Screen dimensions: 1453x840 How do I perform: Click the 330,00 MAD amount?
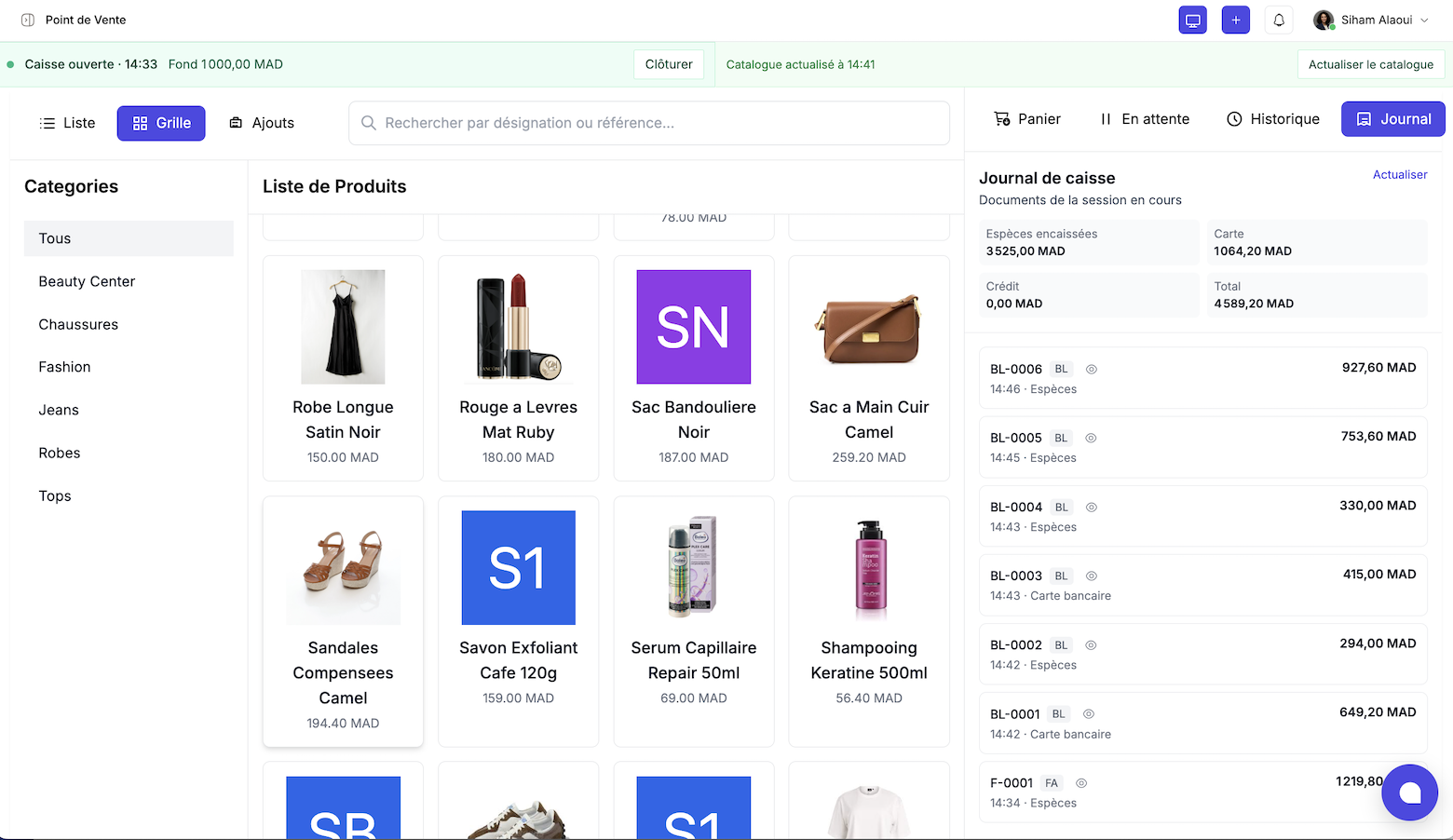(1378, 506)
